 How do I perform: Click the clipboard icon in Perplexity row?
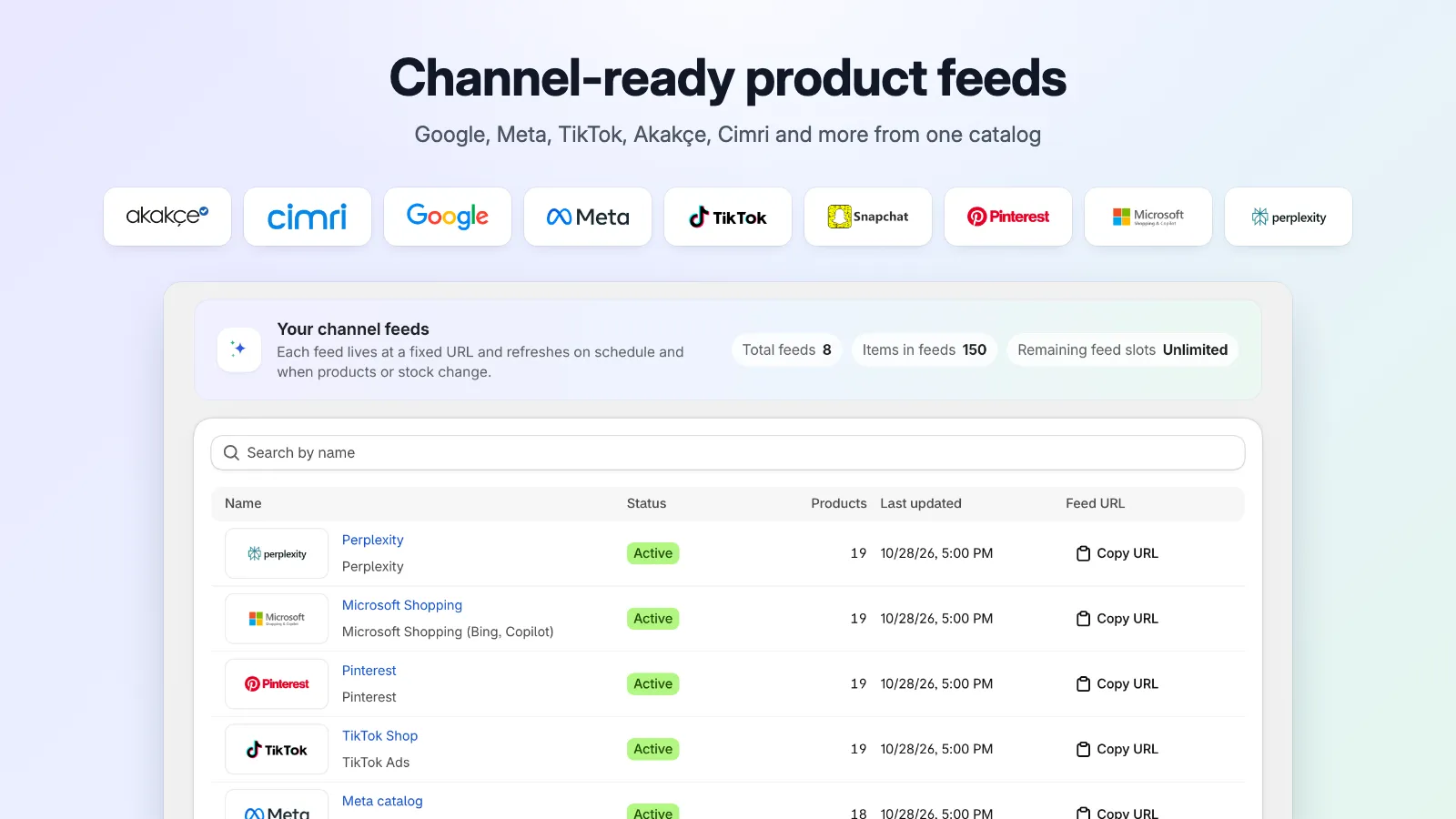pos(1083,553)
